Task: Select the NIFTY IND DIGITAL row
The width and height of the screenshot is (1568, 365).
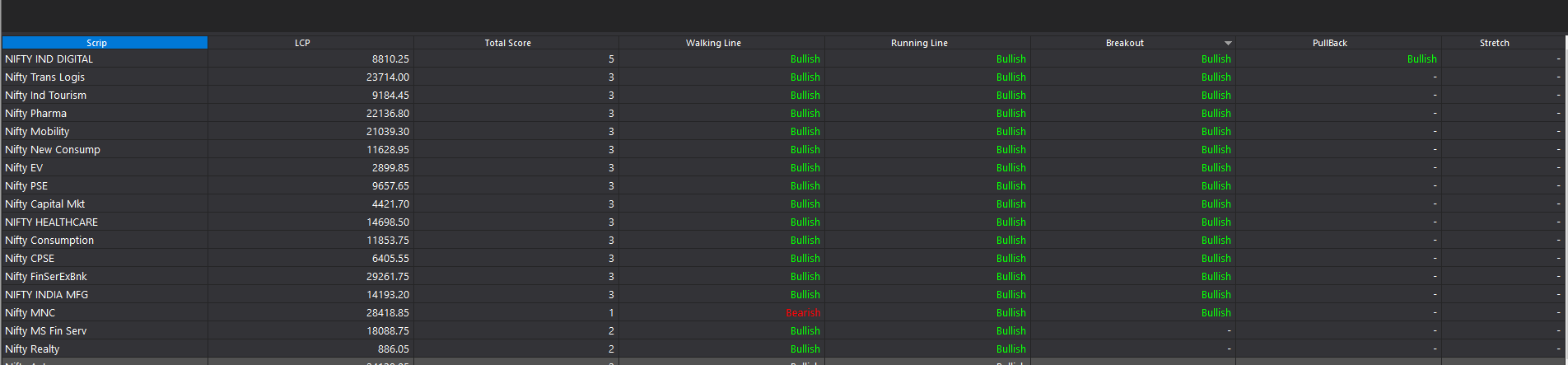Action: tap(783, 58)
